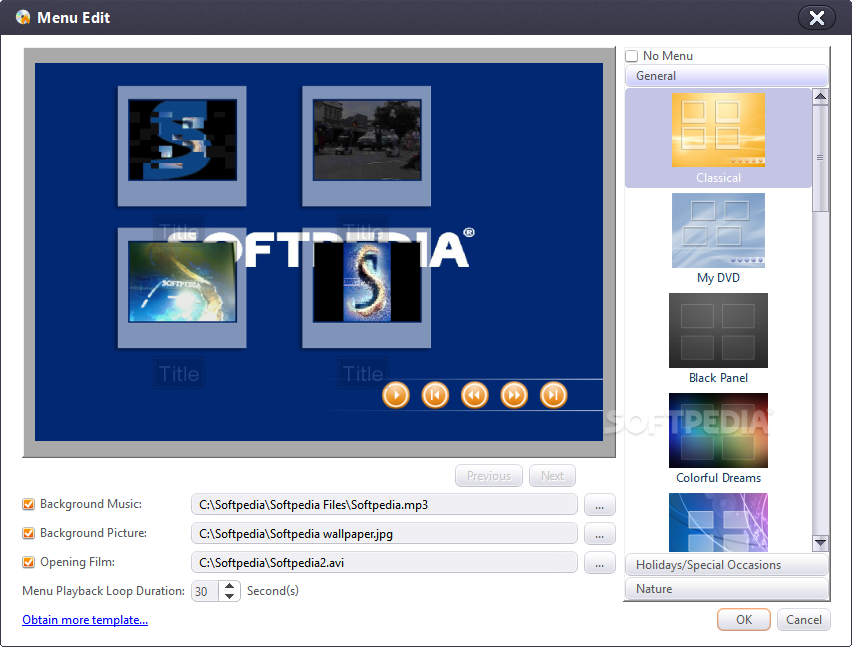Browse for a Background Picture file
Image resolution: width=852 pixels, height=647 pixels.
tap(599, 533)
